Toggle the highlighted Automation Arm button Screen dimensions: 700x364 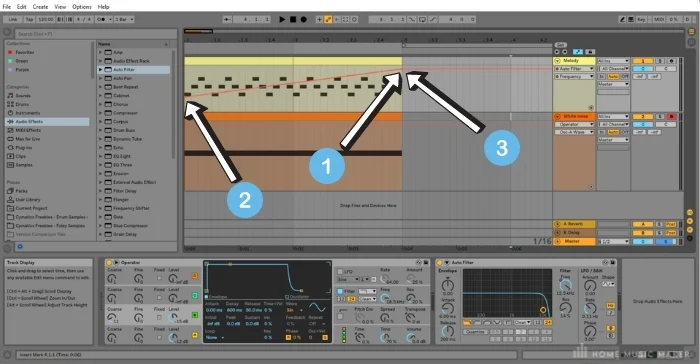pos(328,19)
